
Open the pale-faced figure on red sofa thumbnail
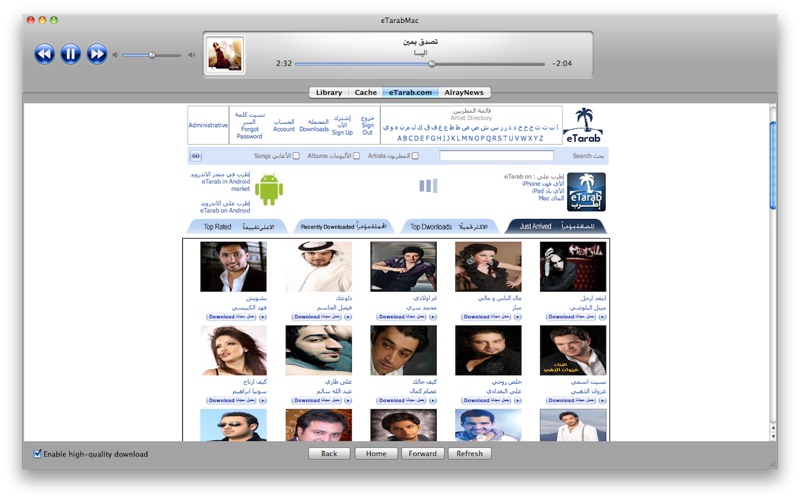(x=573, y=266)
